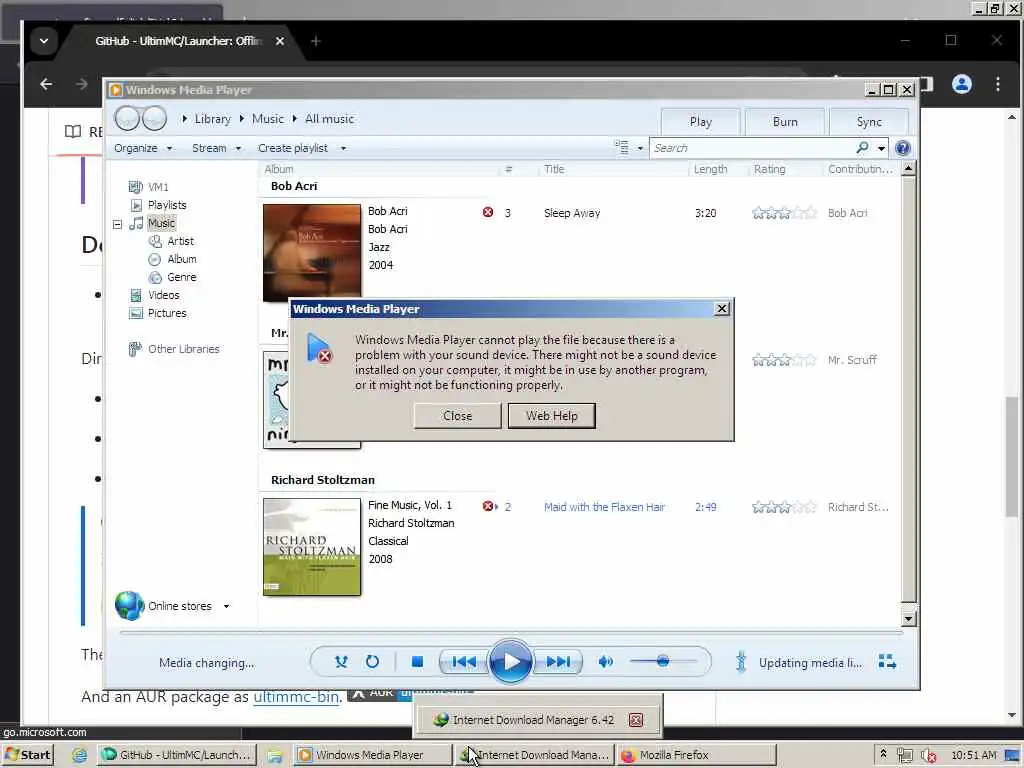1024x768 pixels.
Task: Open the Organize menu
Action: [142, 148]
